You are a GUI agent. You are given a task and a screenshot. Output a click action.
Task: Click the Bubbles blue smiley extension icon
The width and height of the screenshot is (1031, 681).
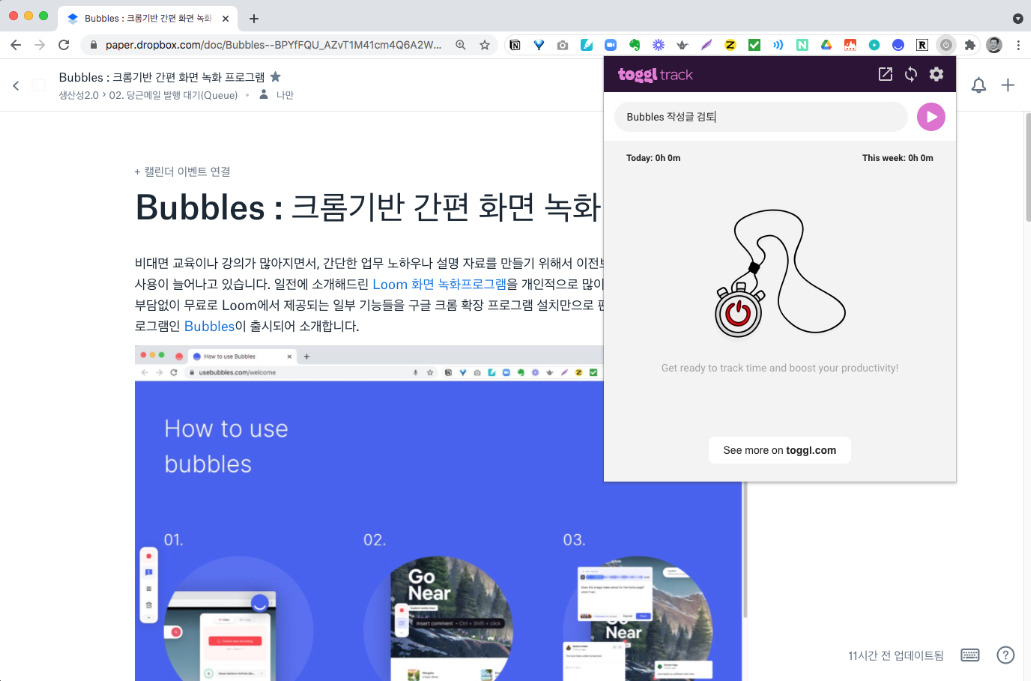coord(898,45)
